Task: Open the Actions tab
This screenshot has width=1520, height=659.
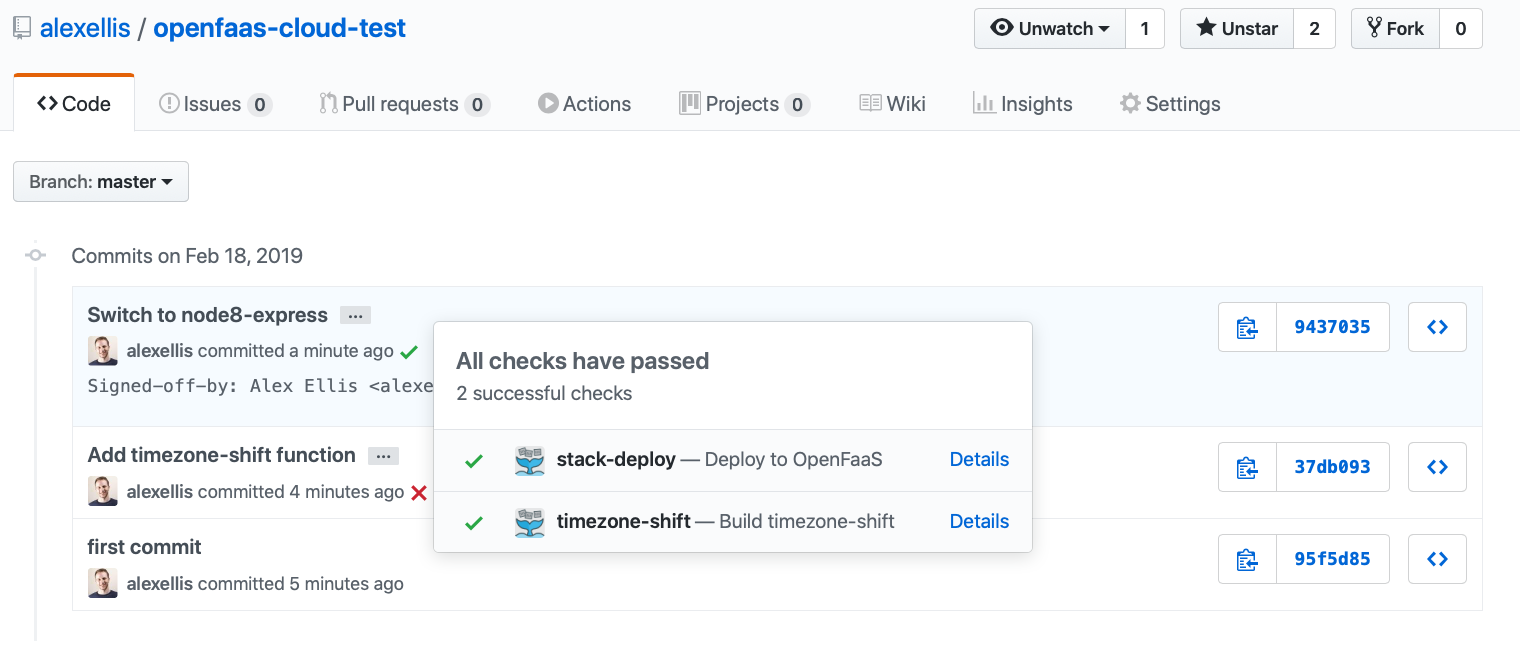Action: click(584, 104)
